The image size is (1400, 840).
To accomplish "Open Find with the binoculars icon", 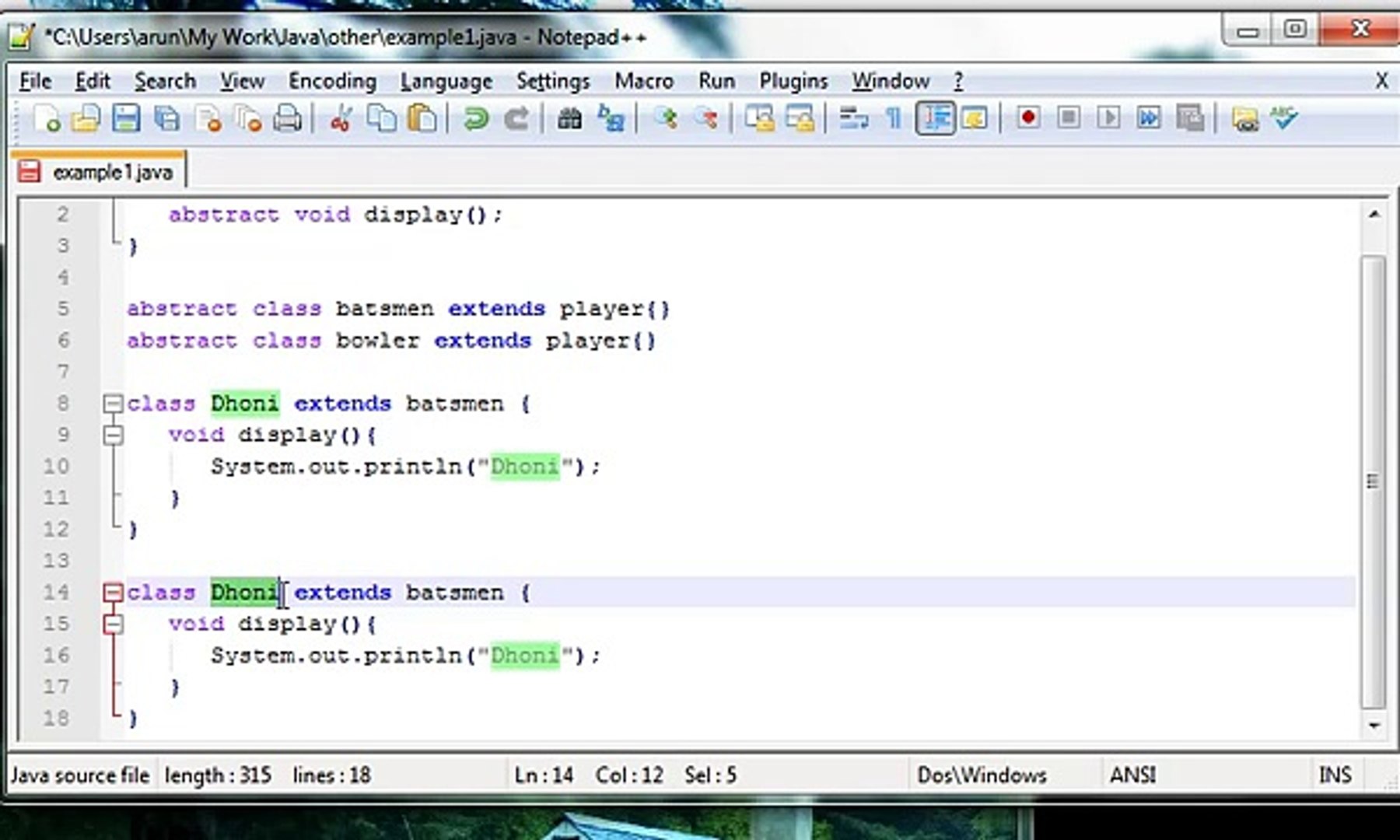I will 569,119.
